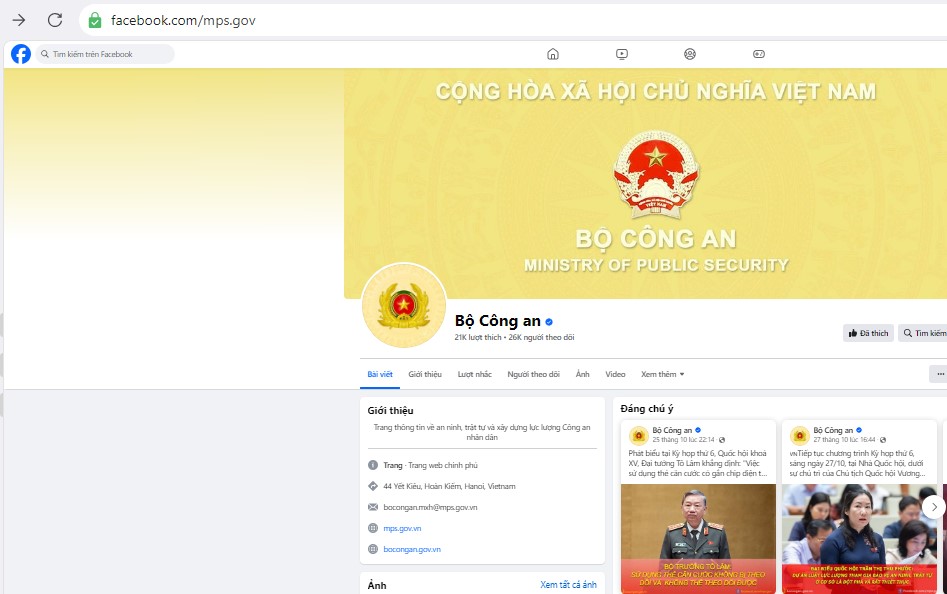This screenshot has height=594, width=947.
Task: Click the 26K người theo dõi count
Action: [x=541, y=337]
